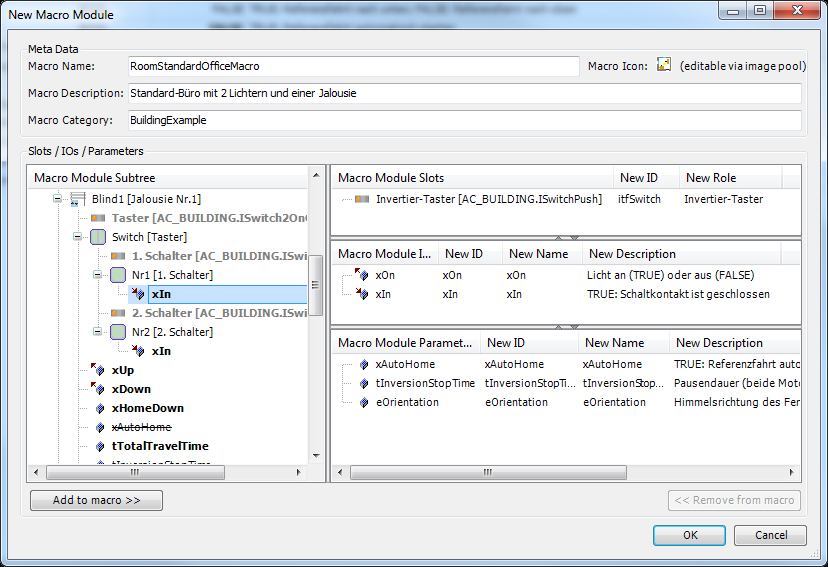The height and width of the screenshot is (567, 828).
Task: Collapse the Switch [Taster] tree node
Action: coord(78,237)
